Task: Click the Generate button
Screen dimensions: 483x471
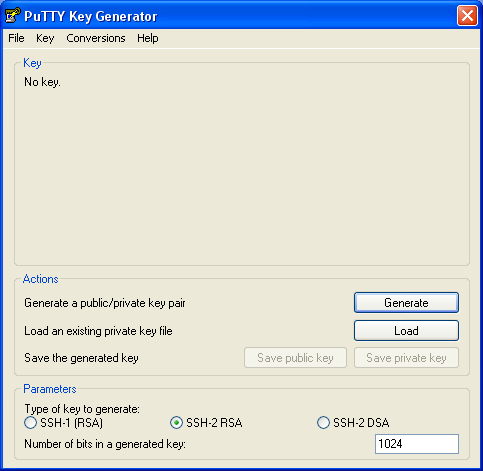Action: [x=406, y=303]
